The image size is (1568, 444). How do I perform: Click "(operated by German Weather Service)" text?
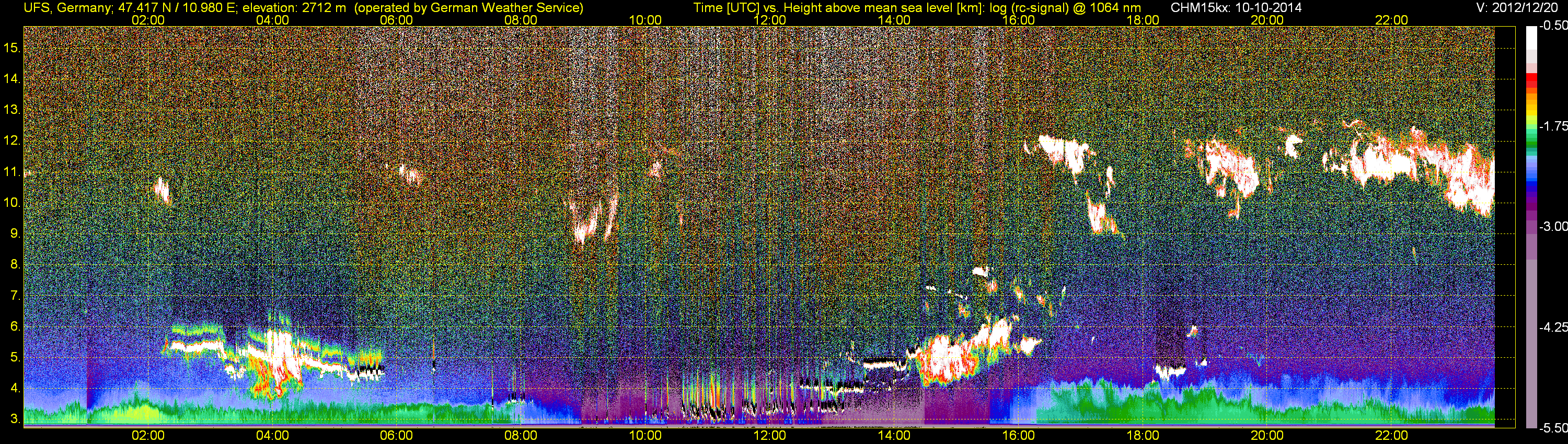(469, 8)
